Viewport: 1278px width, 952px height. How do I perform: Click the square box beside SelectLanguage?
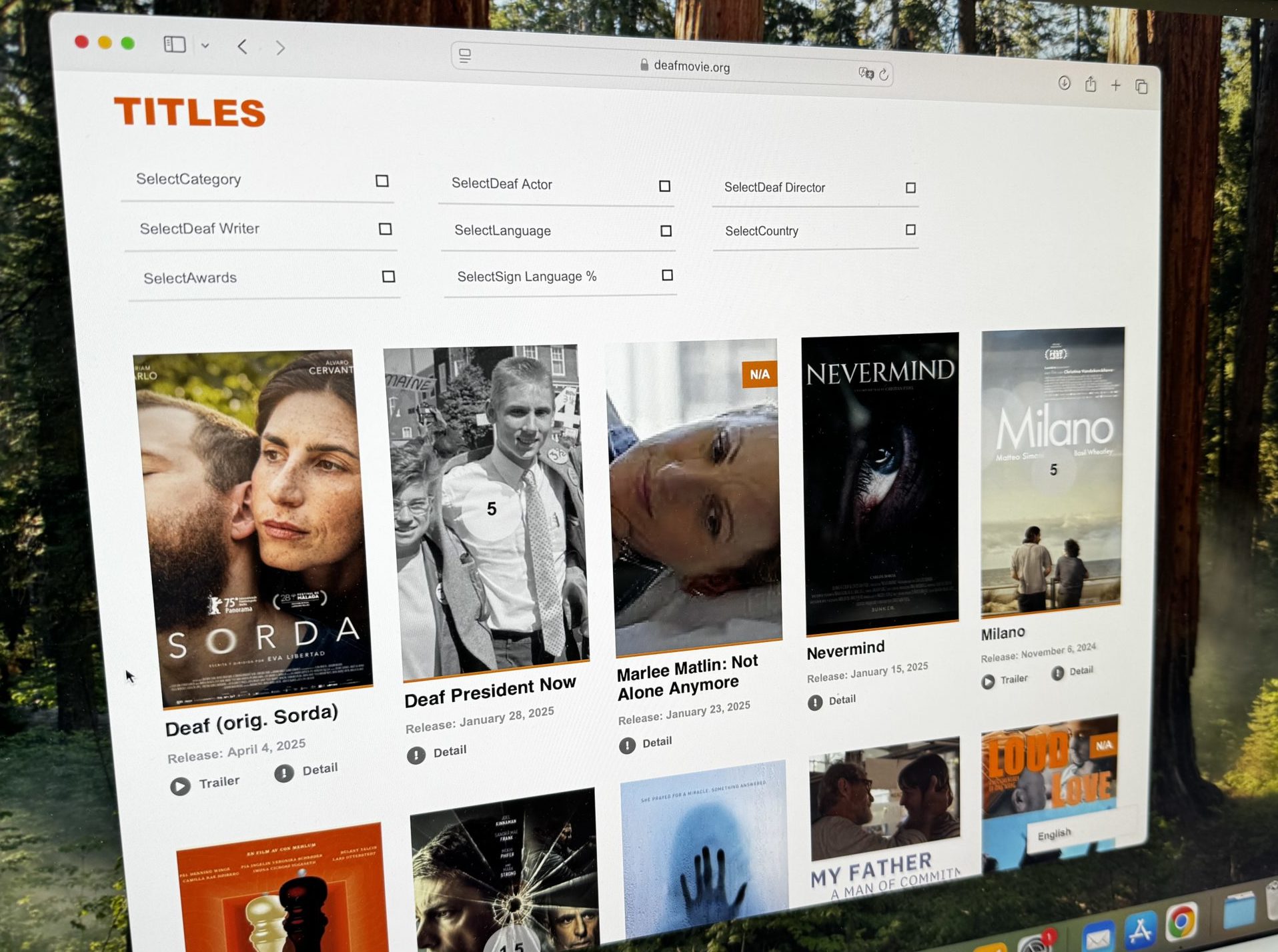click(666, 231)
